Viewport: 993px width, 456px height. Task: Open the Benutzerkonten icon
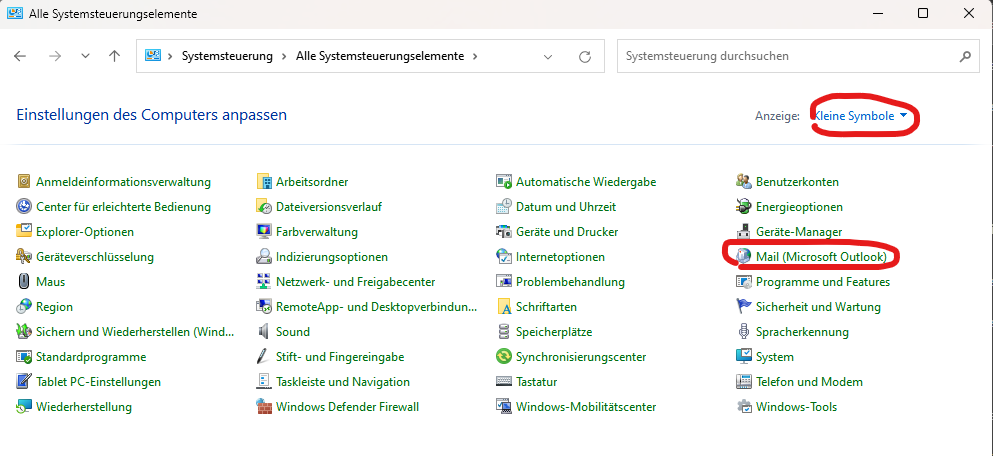[x=743, y=182]
